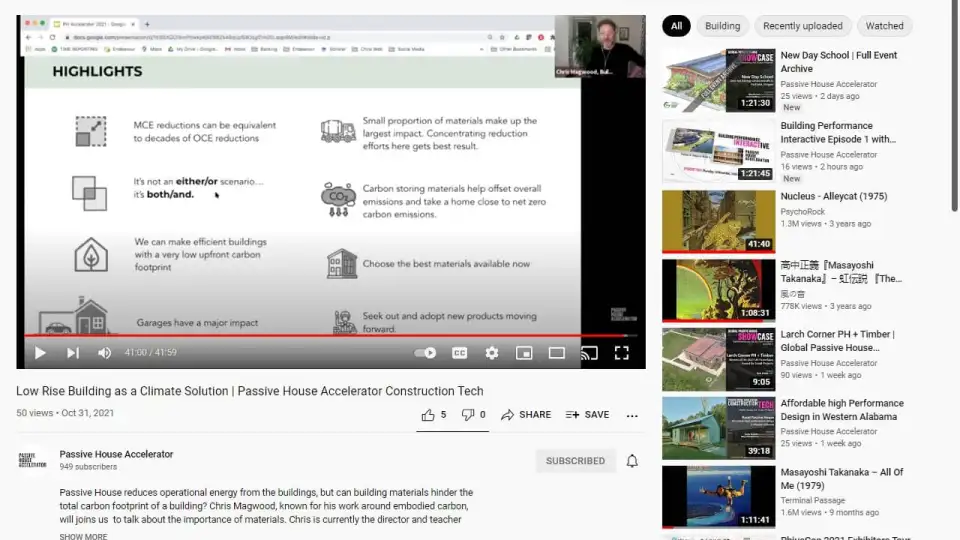The image size is (960, 540).
Task: Click the play button in video player
Action: pyautogui.click(x=40, y=353)
